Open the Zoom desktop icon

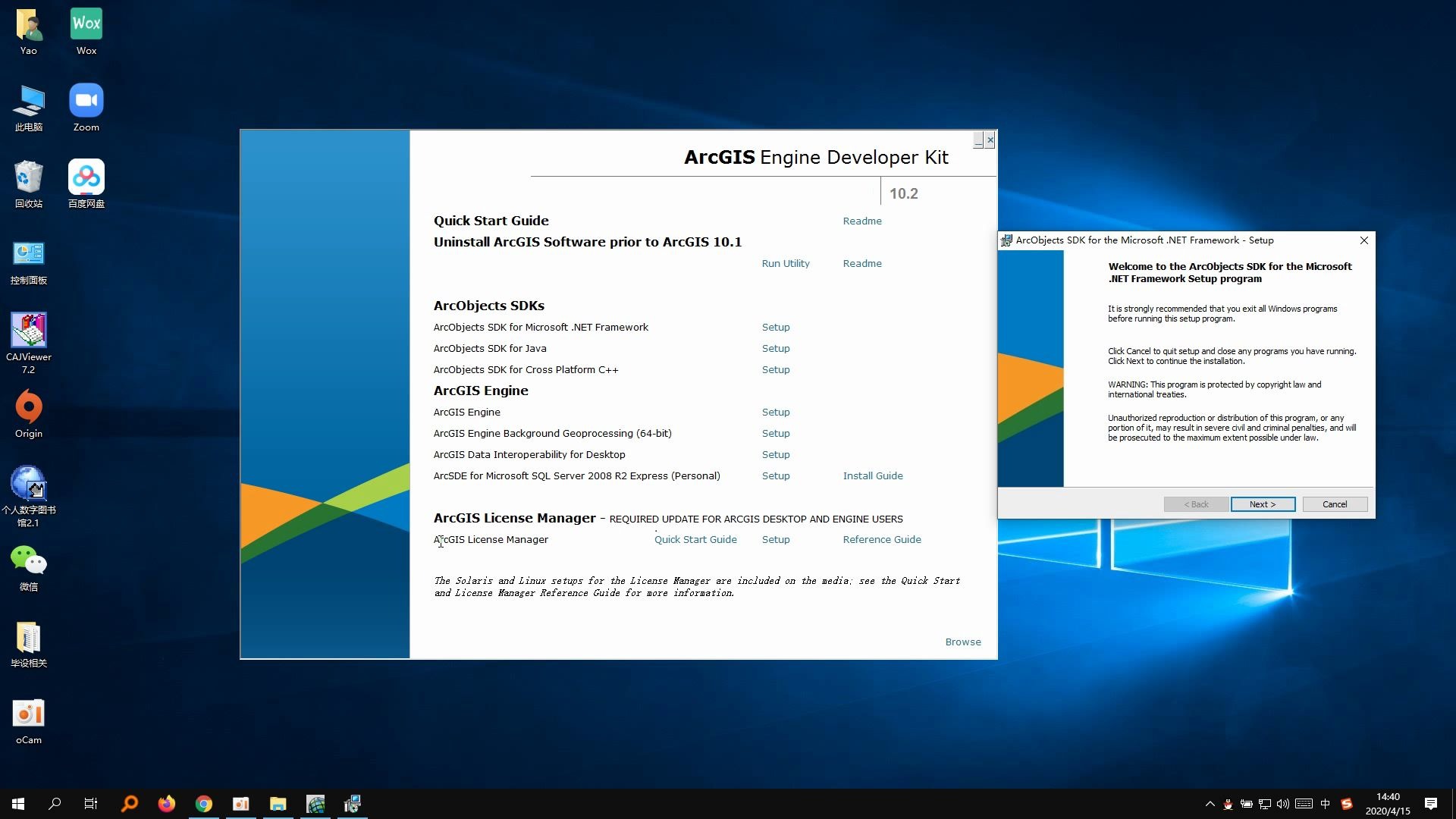[x=86, y=102]
